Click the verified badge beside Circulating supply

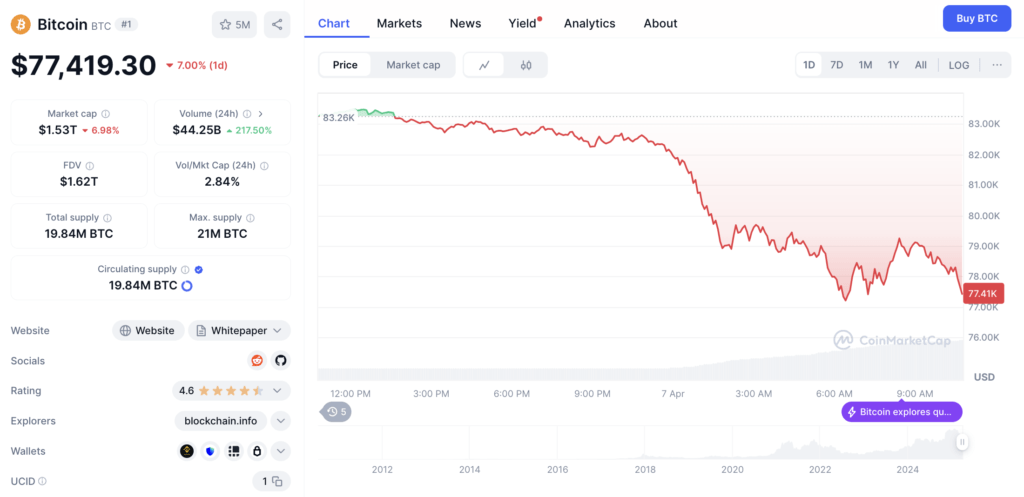(x=199, y=269)
